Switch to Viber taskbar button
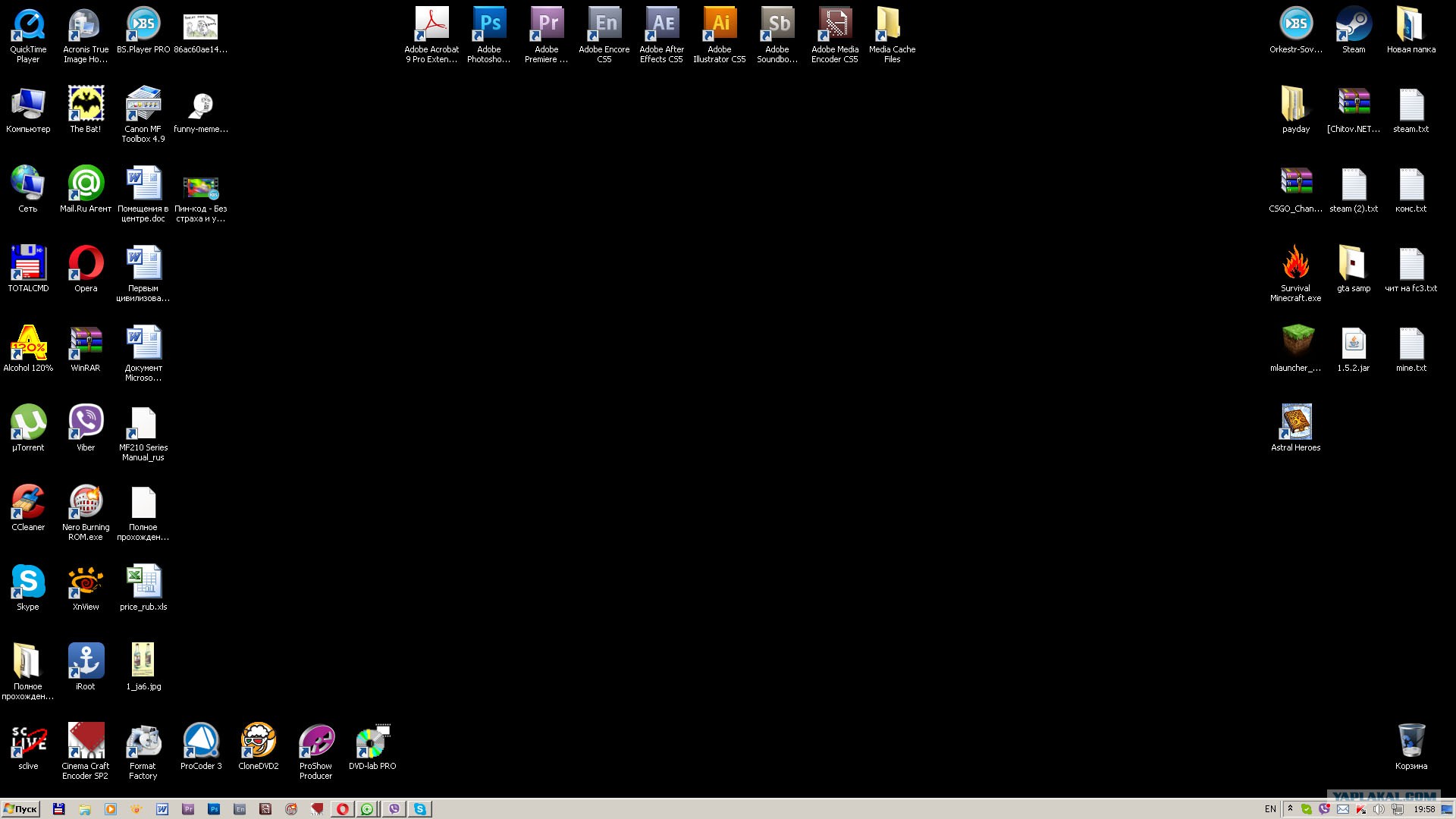The height and width of the screenshot is (819, 1456). point(394,809)
